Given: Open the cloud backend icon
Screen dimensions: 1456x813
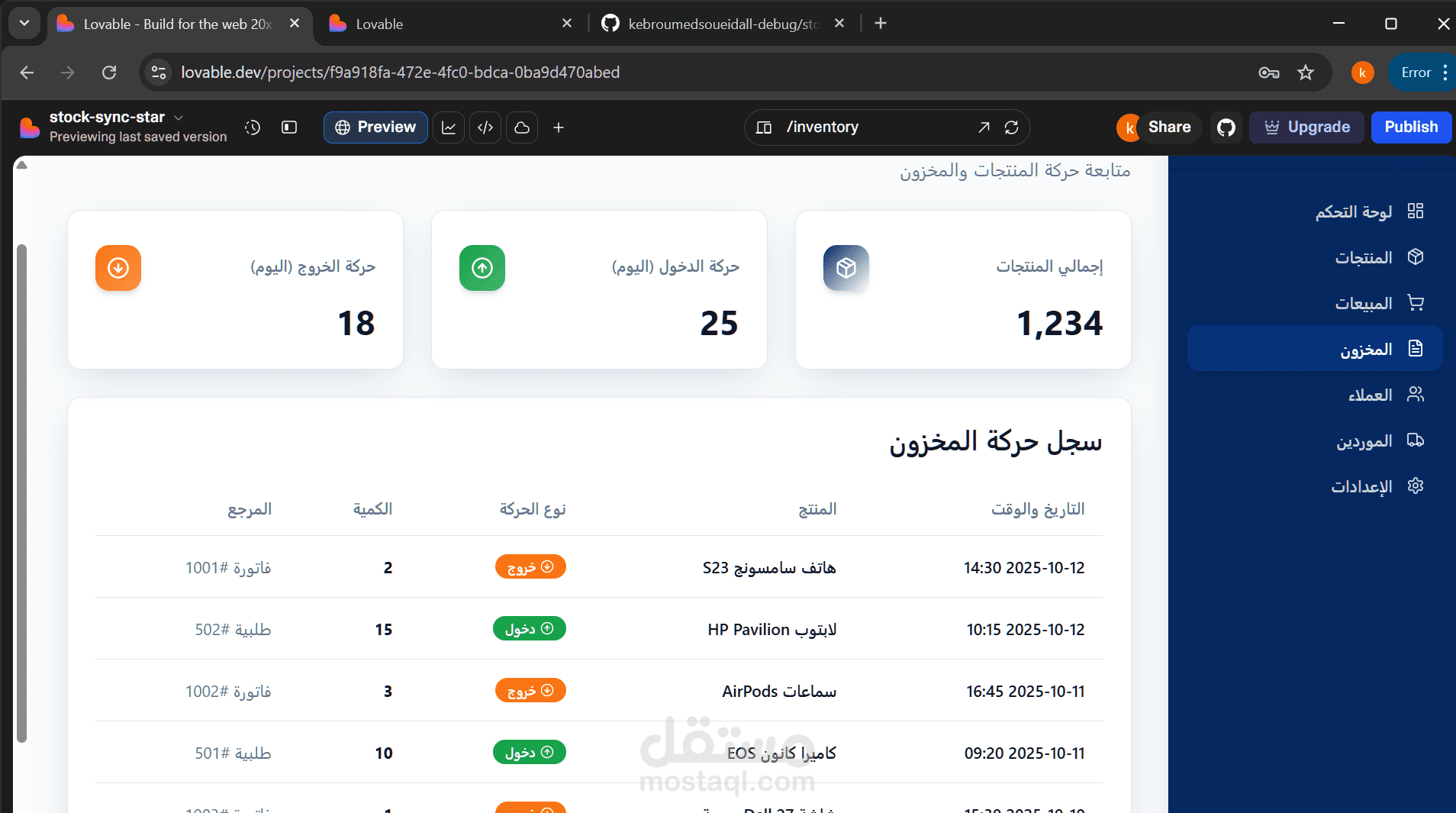Looking at the screenshot, I should 522,127.
